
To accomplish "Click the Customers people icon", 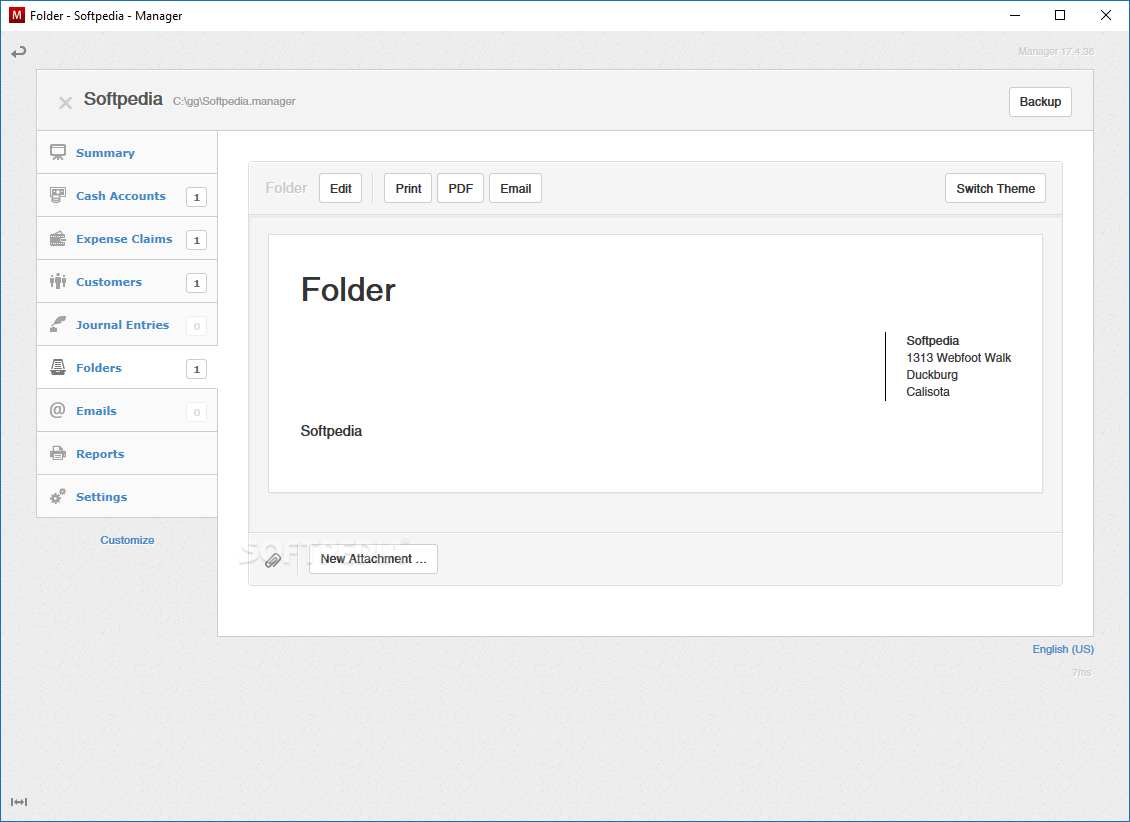I will [58, 281].
